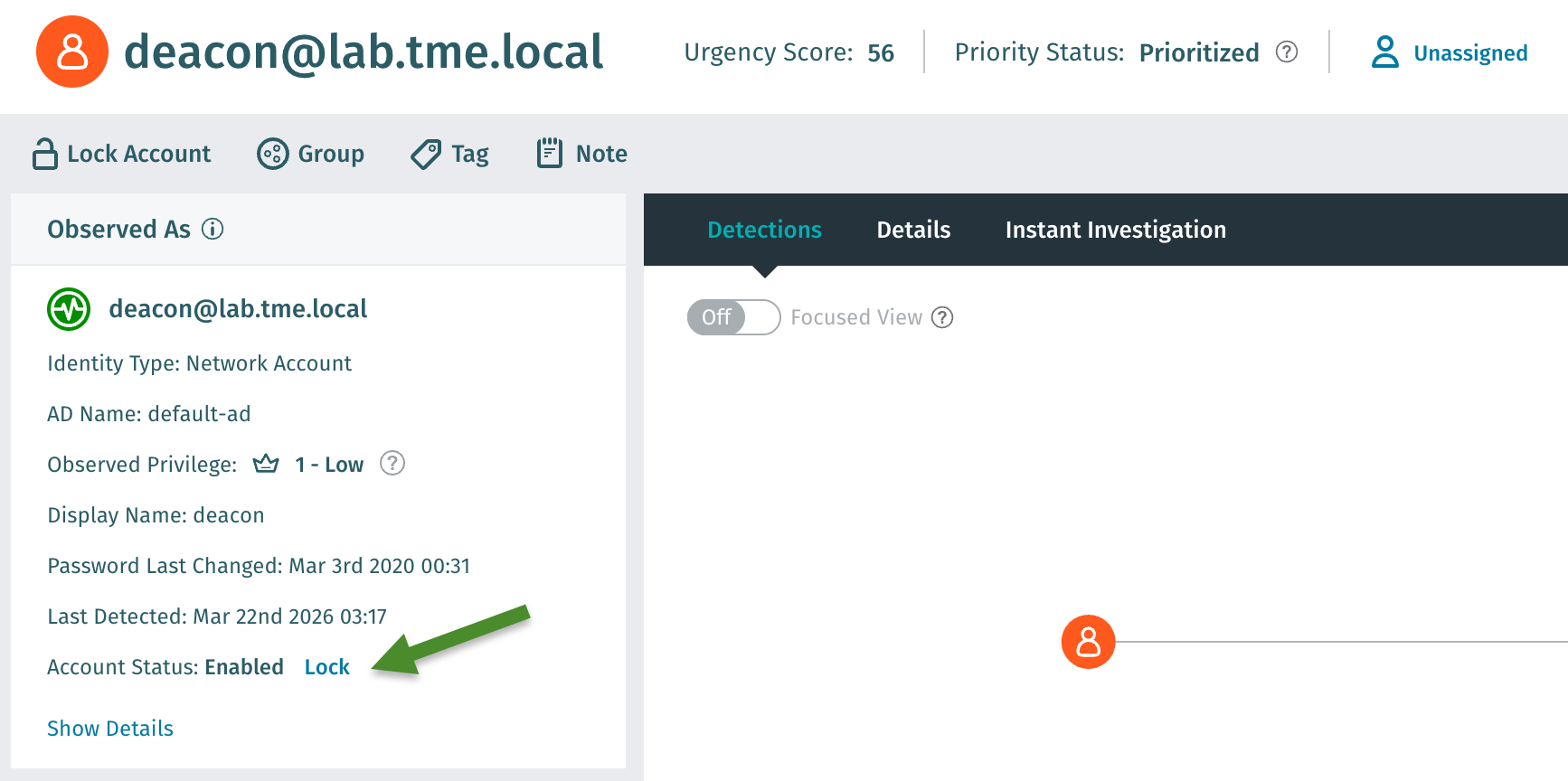The width and height of the screenshot is (1568, 781).
Task: Click the help icon next to Focused View
Action: tap(942, 317)
